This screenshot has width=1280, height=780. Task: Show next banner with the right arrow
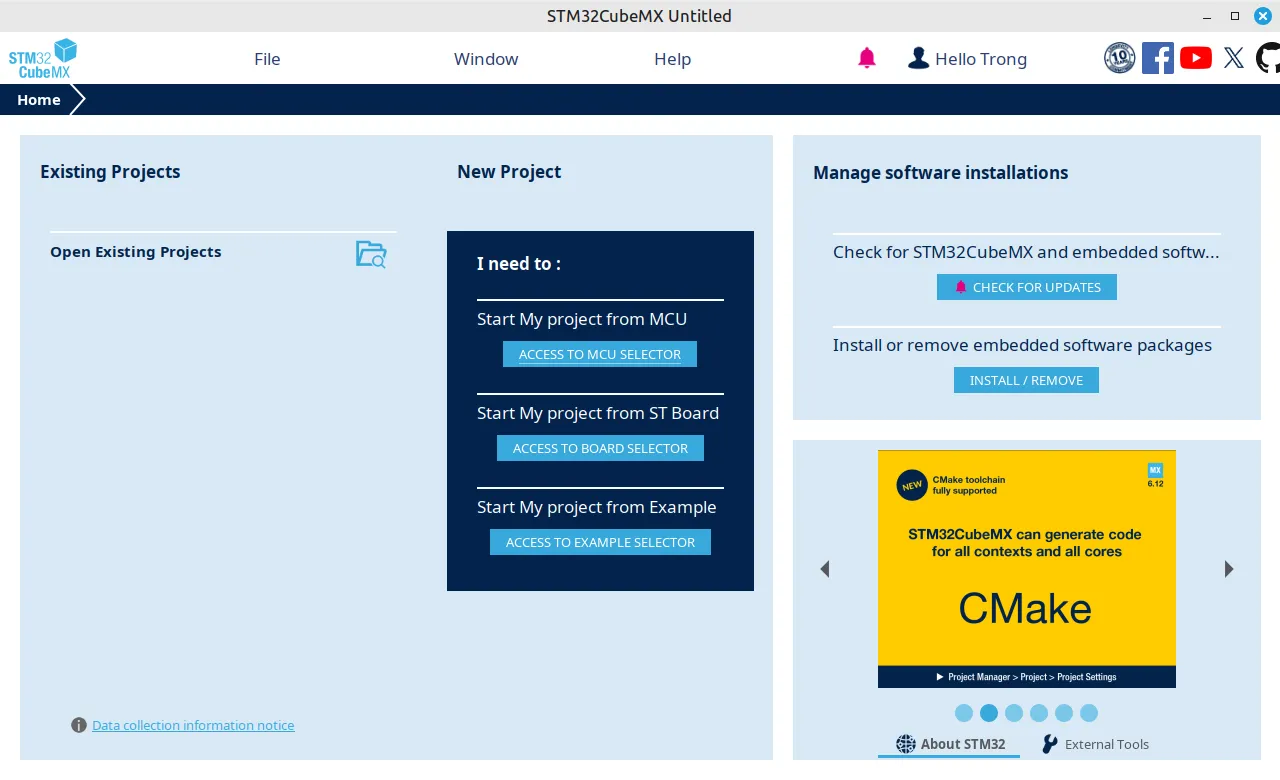(1229, 569)
